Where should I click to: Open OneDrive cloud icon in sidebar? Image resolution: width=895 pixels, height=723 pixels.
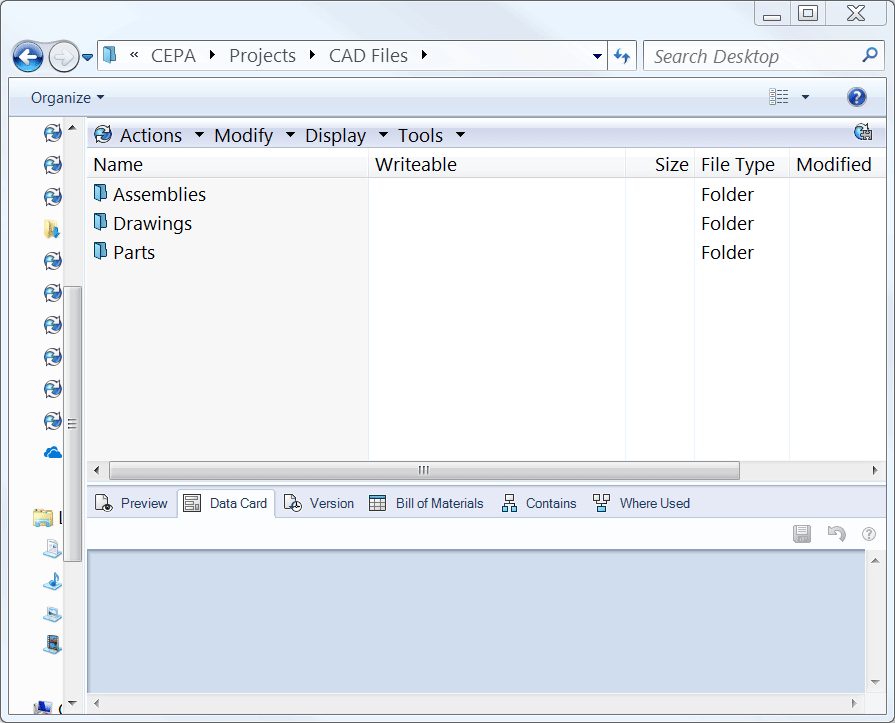pyautogui.click(x=53, y=453)
